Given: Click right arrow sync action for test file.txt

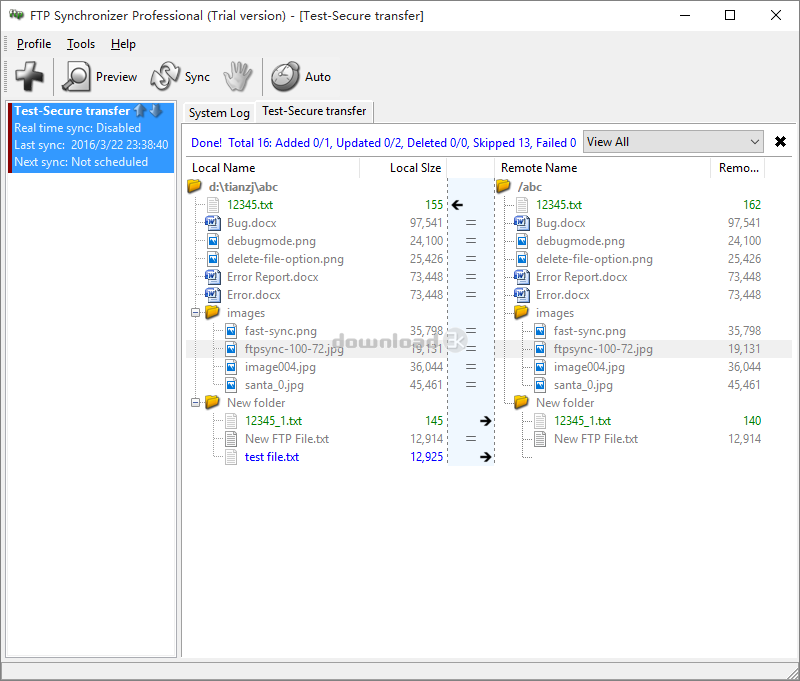Looking at the screenshot, I should tap(485, 457).
